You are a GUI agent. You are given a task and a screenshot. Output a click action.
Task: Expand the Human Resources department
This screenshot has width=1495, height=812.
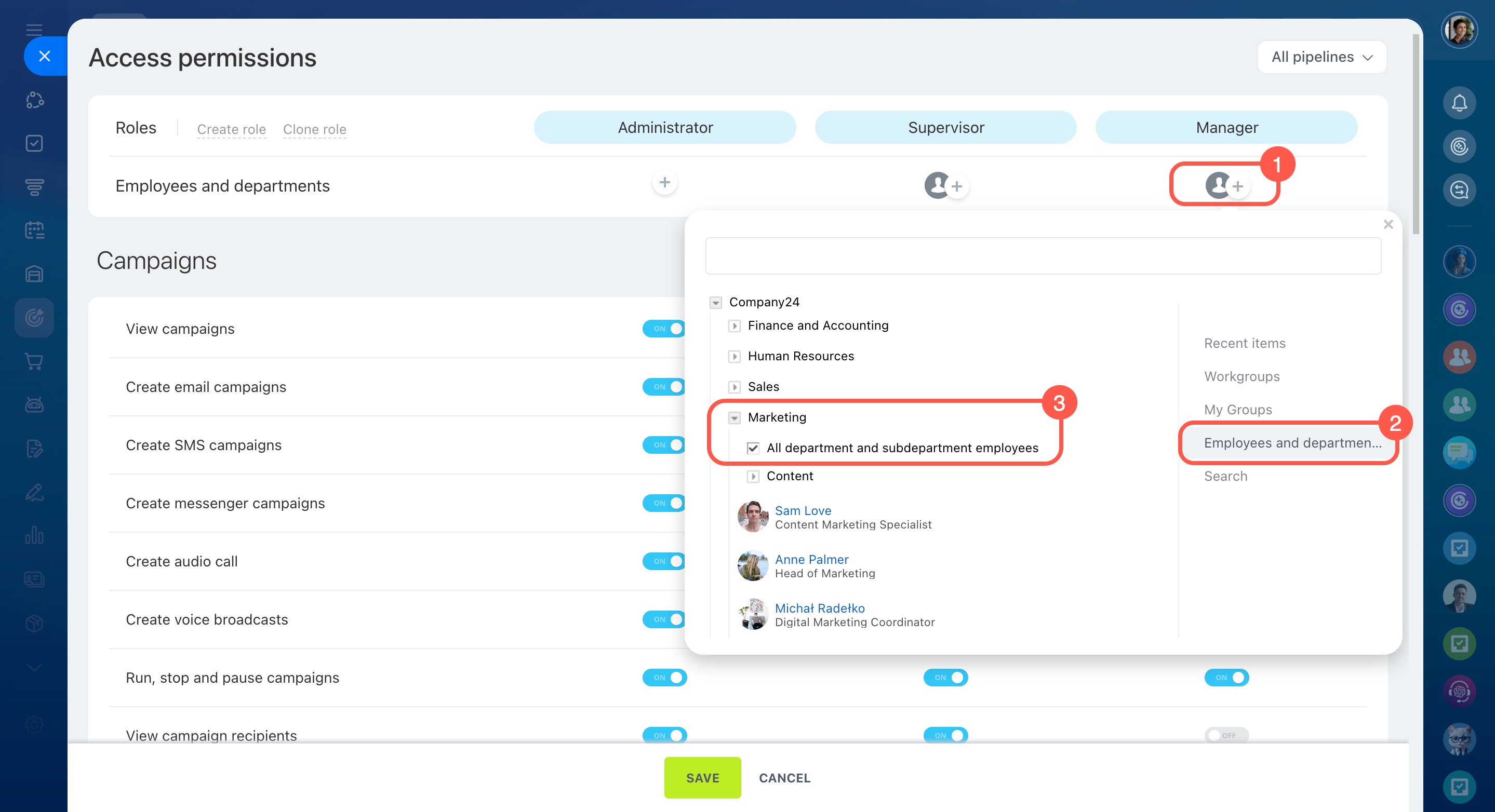[x=734, y=357]
